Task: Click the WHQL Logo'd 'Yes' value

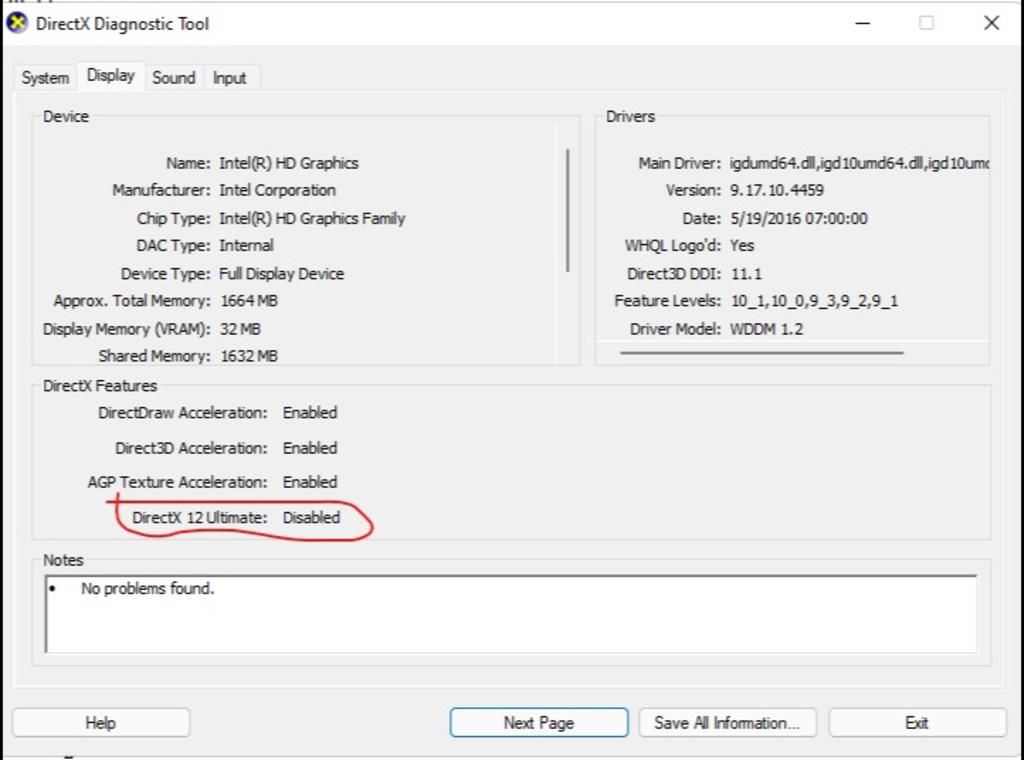Action: [x=742, y=245]
